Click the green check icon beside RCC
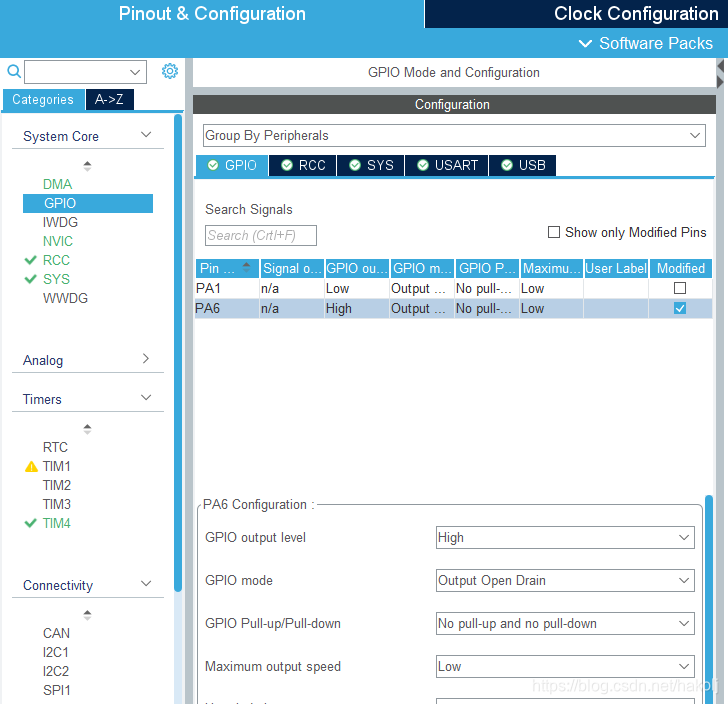Image resolution: width=728 pixels, height=704 pixels. pos(31,260)
